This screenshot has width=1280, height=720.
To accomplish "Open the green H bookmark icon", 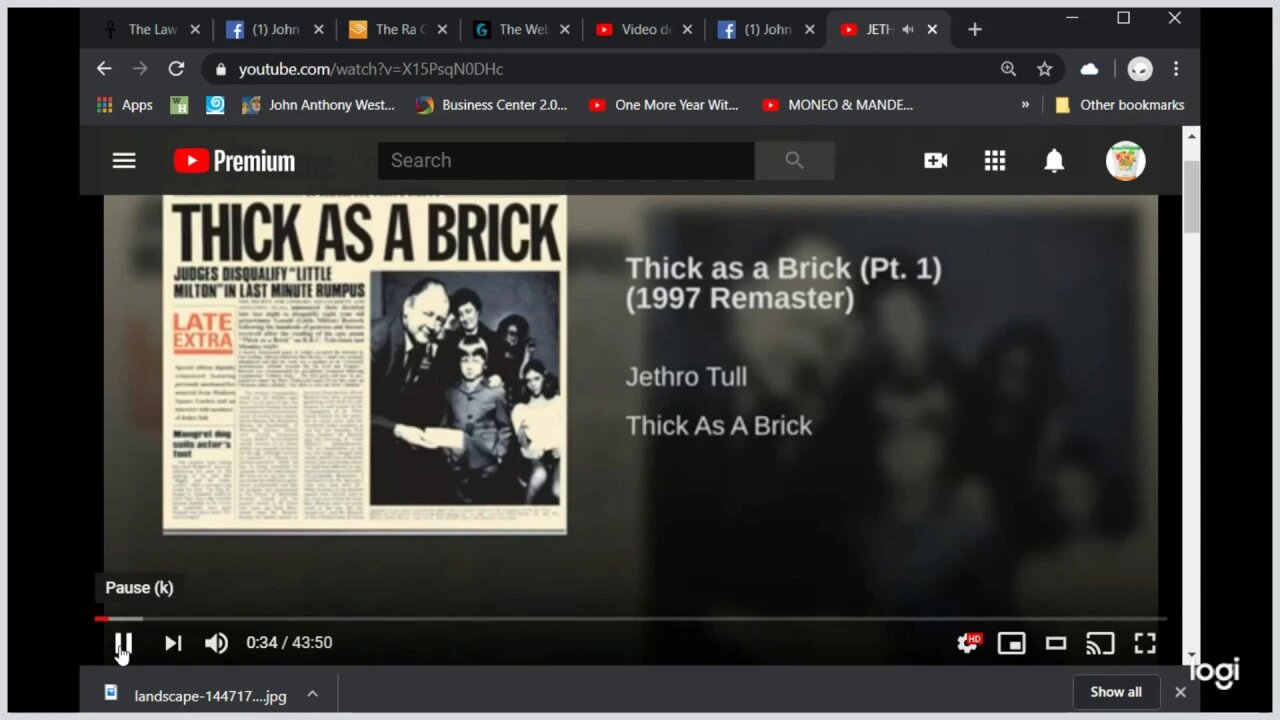I will click(x=179, y=105).
